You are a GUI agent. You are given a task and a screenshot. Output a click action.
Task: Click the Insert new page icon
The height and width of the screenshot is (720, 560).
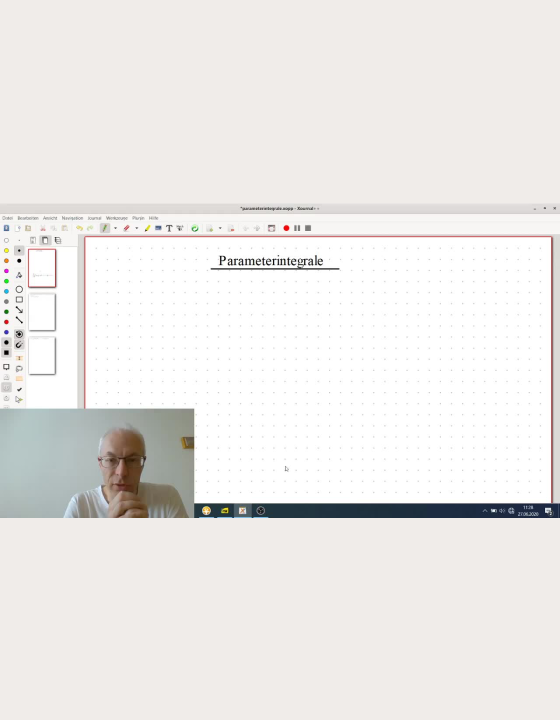[210, 228]
